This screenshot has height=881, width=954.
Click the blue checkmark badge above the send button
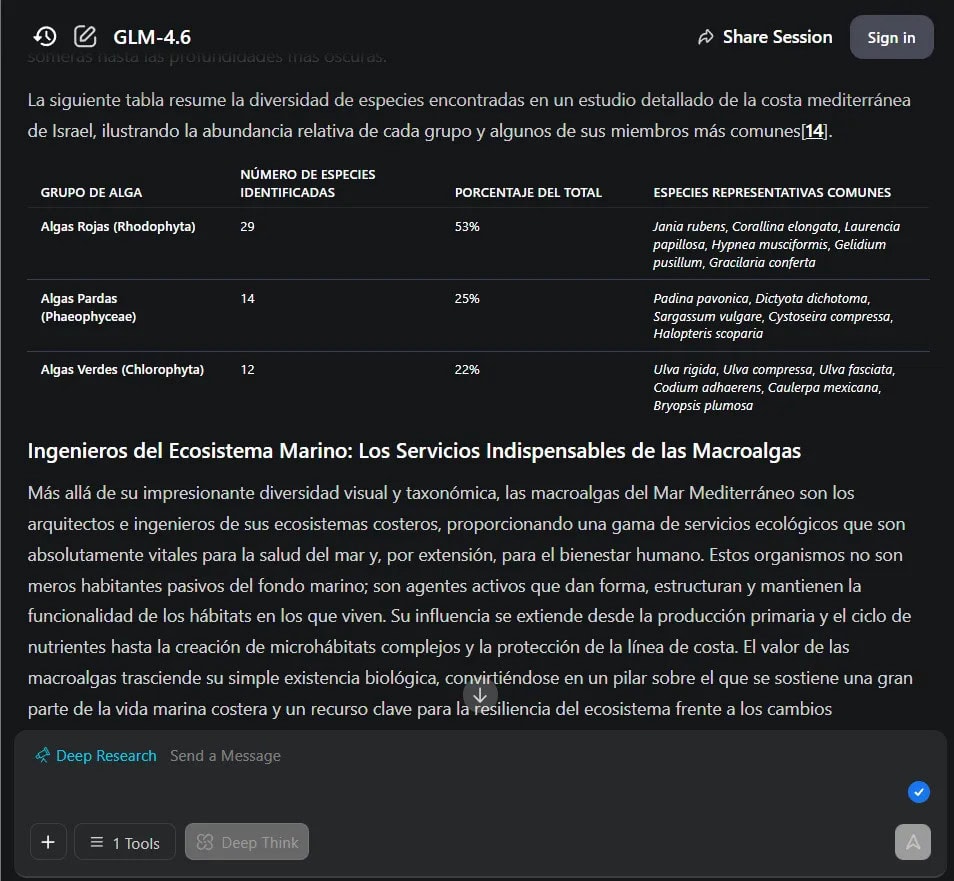coord(918,792)
